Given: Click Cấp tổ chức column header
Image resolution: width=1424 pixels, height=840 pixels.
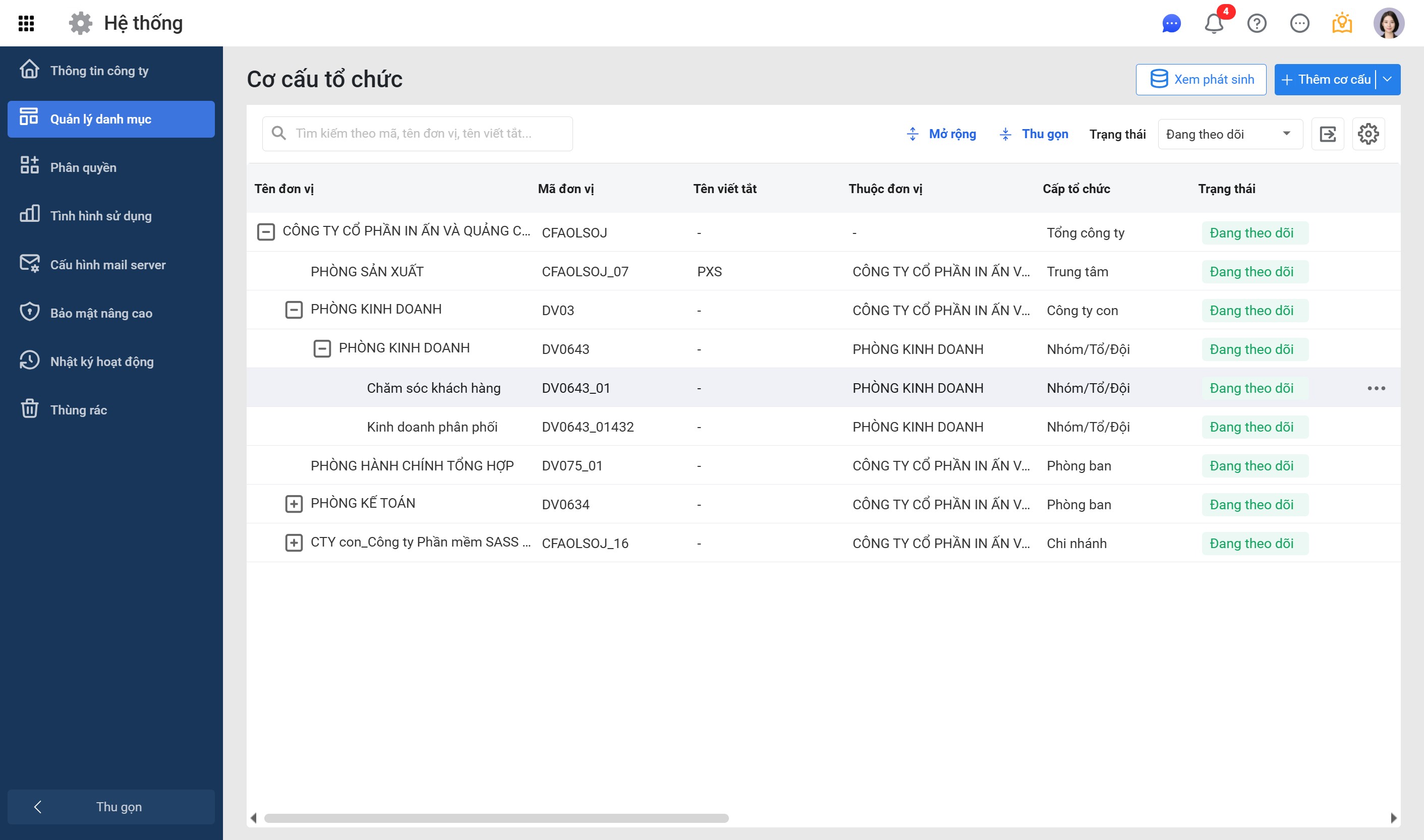Looking at the screenshot, I should (1076, 189).
